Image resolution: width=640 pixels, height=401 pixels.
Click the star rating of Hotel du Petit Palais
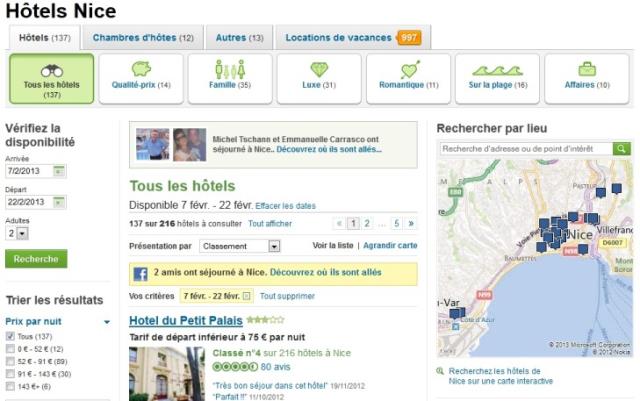265,320
